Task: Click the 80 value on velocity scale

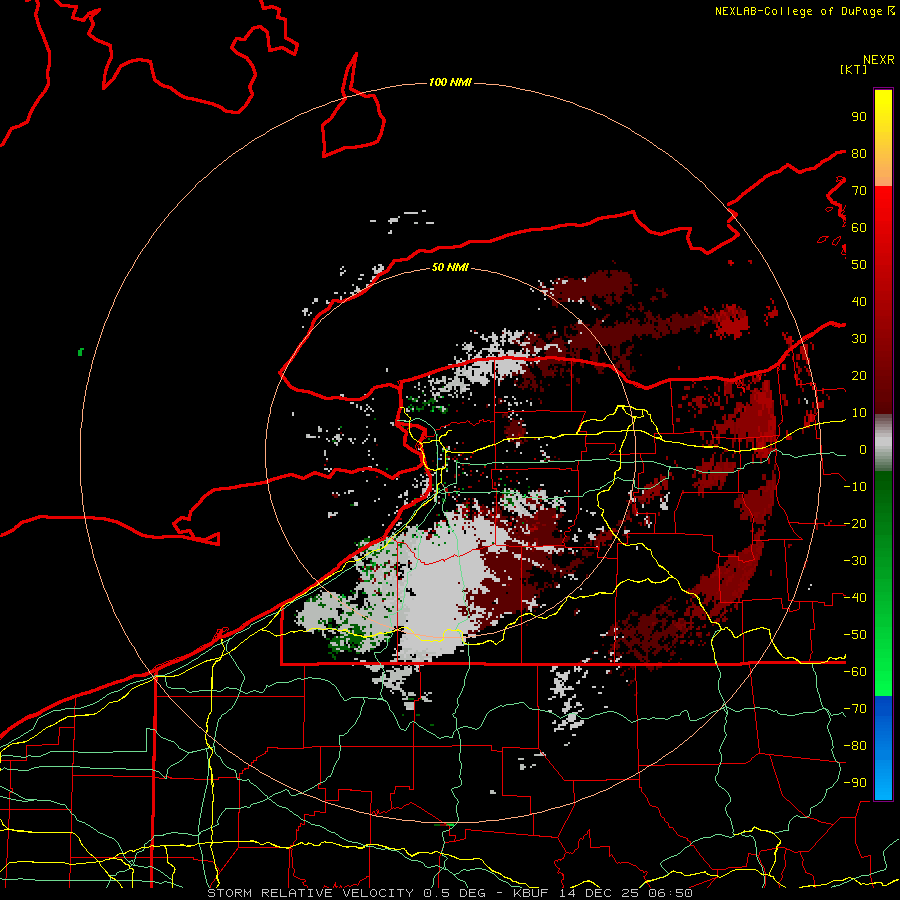Action: [859, 153]
